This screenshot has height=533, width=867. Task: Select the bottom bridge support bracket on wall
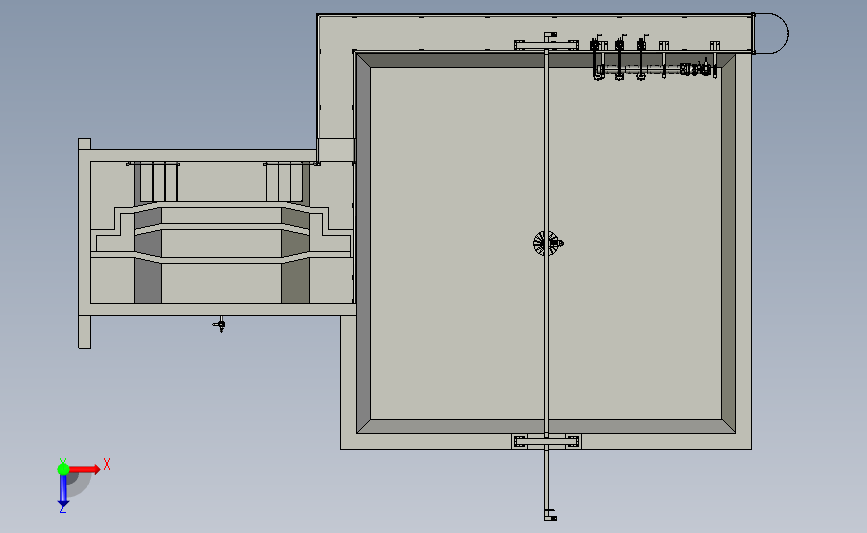point(546,441)
